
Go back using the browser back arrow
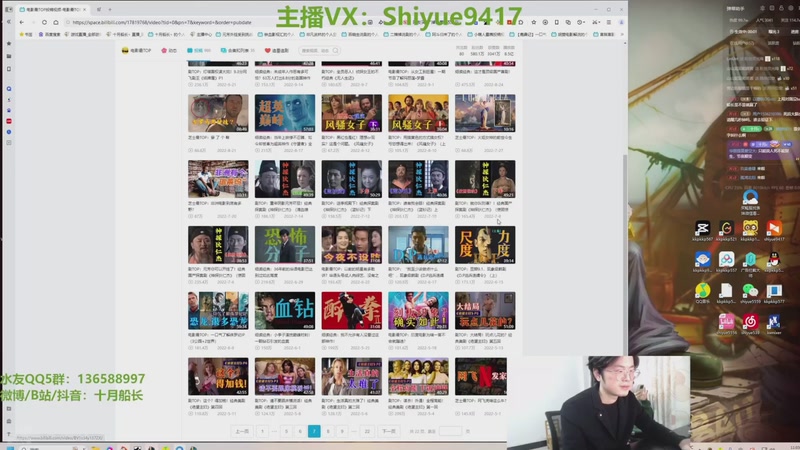[x=21, y=22]
